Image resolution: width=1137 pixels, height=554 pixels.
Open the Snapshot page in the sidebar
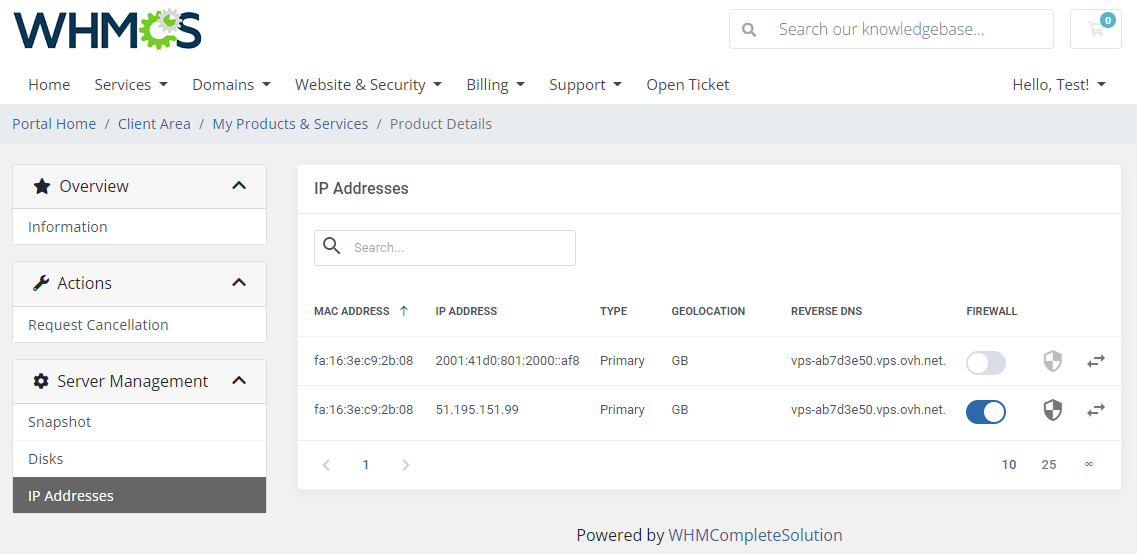pyautogui.click(x=60, y=422)
